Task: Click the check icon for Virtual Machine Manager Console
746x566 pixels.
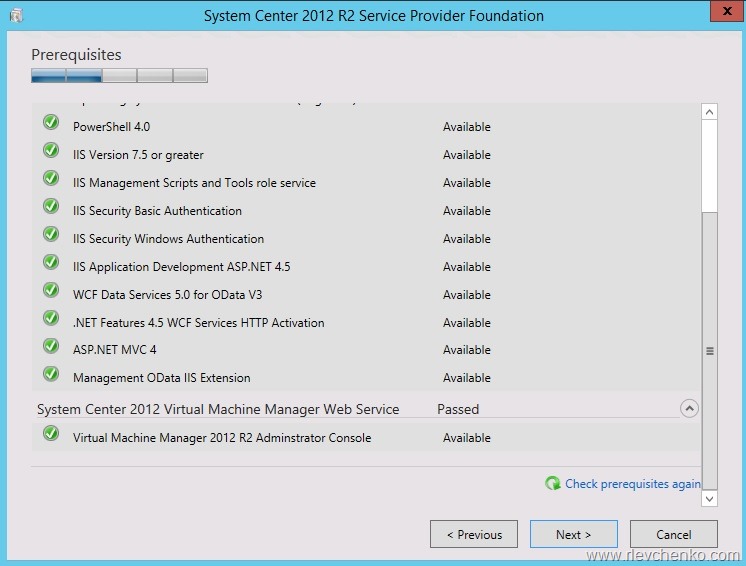Action: 51,434
